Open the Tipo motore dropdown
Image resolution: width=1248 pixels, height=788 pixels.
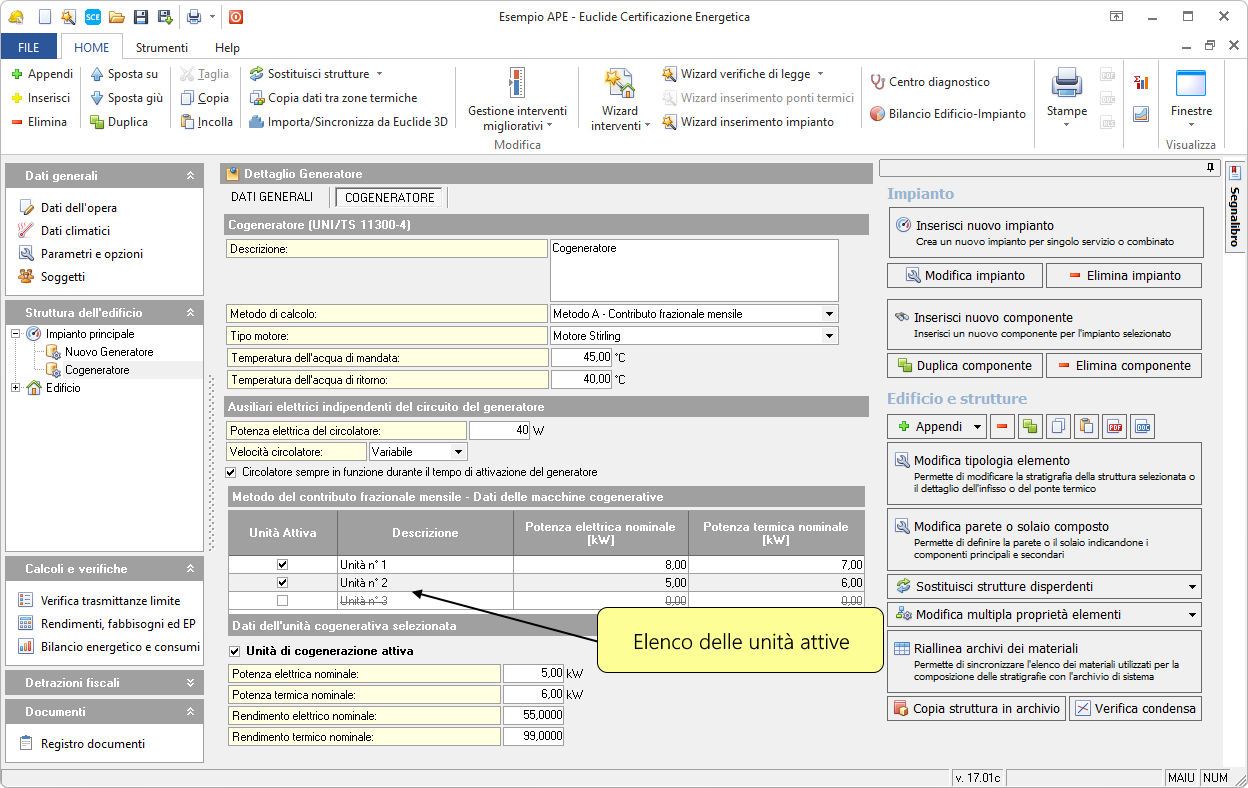coord(828,336)
